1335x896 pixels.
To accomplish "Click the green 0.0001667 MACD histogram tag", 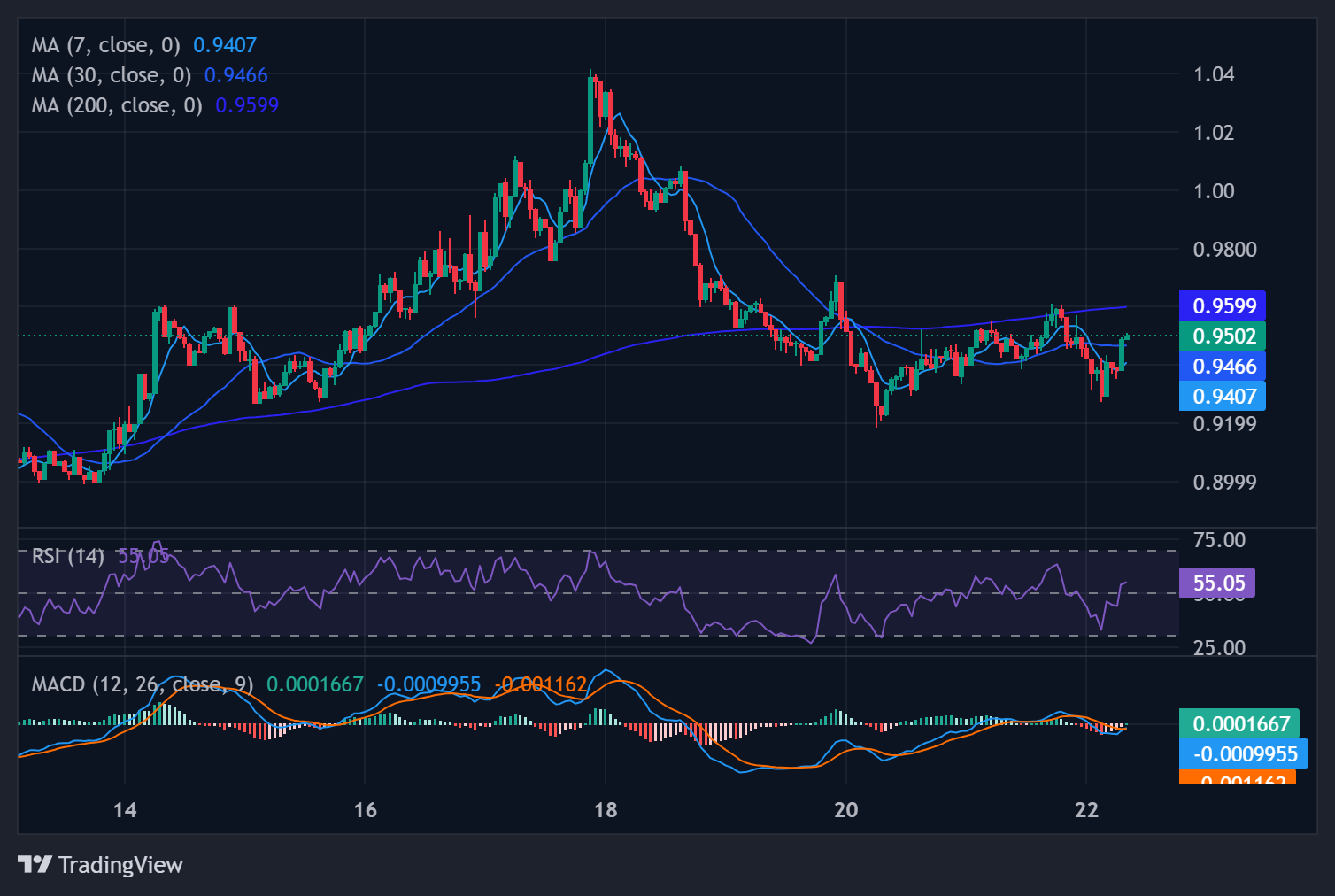I will click(1240, 724).
